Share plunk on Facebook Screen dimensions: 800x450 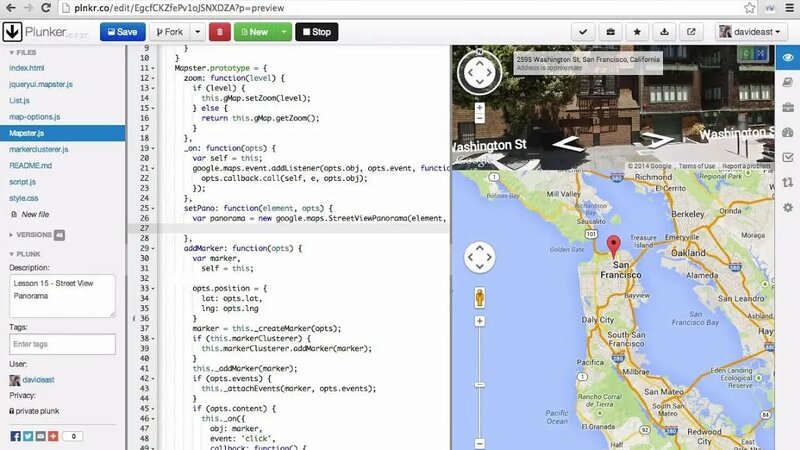click(15, 436)
